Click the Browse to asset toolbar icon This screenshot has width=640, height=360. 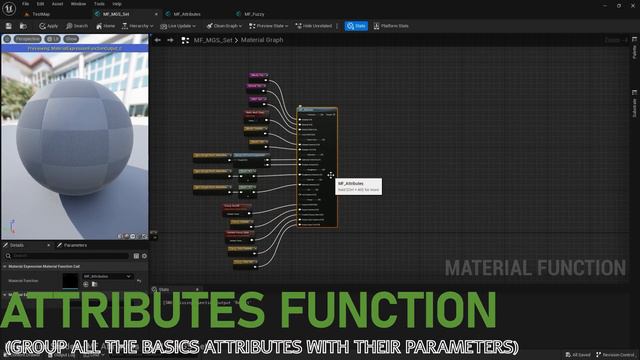[x=23, y=26]
